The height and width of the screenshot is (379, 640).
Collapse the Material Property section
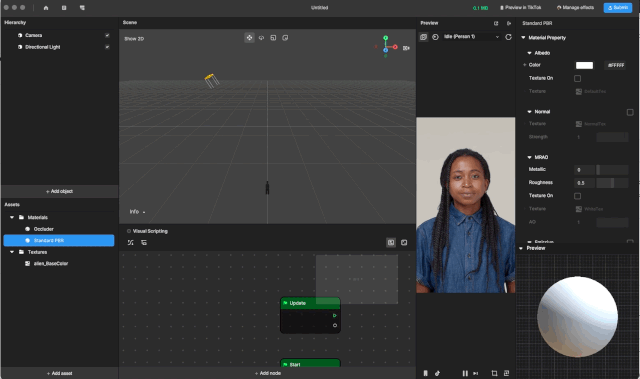click(x=523, y=38)
